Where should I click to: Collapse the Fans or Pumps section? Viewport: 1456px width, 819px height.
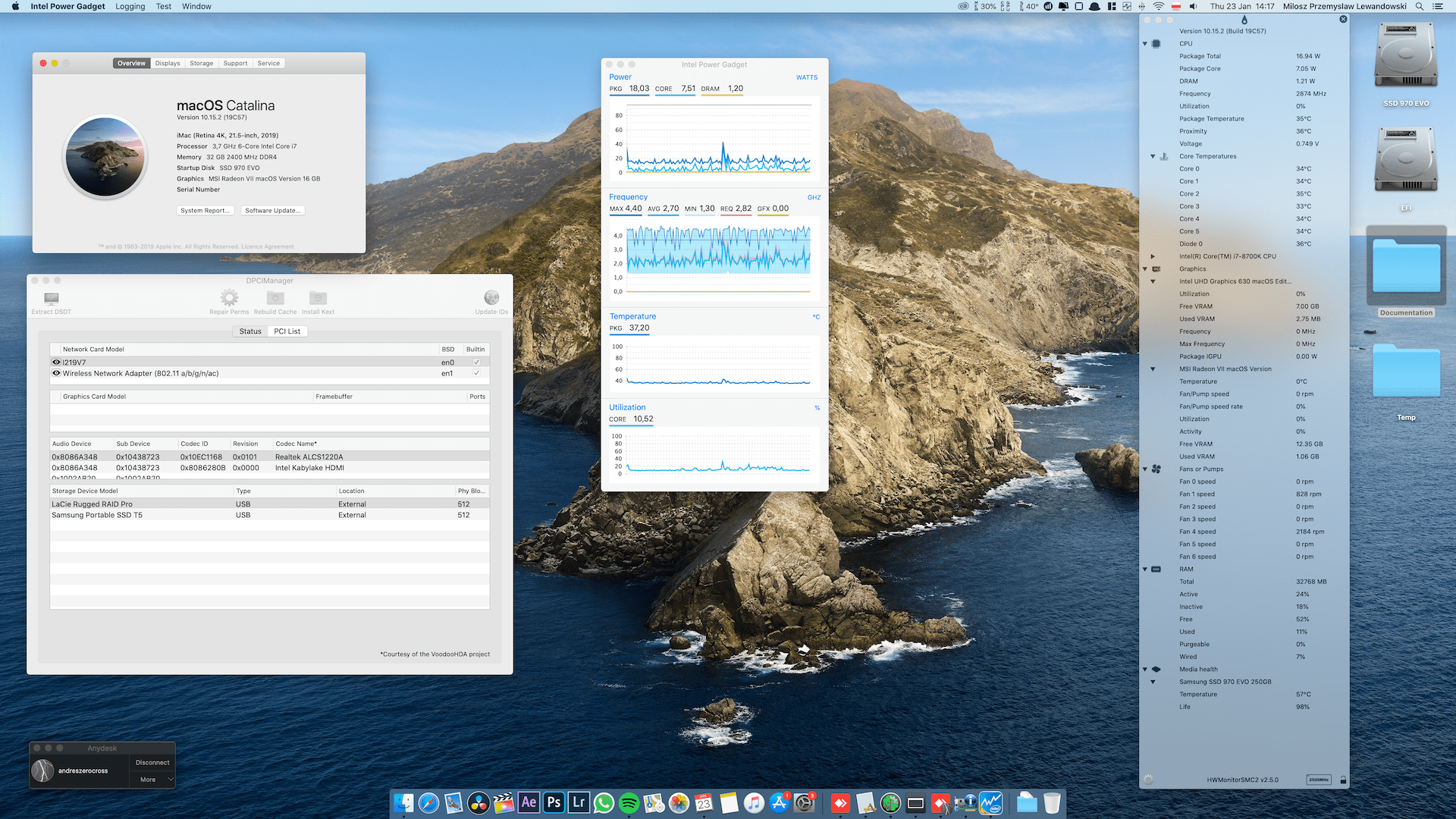tap(1145, 469)
